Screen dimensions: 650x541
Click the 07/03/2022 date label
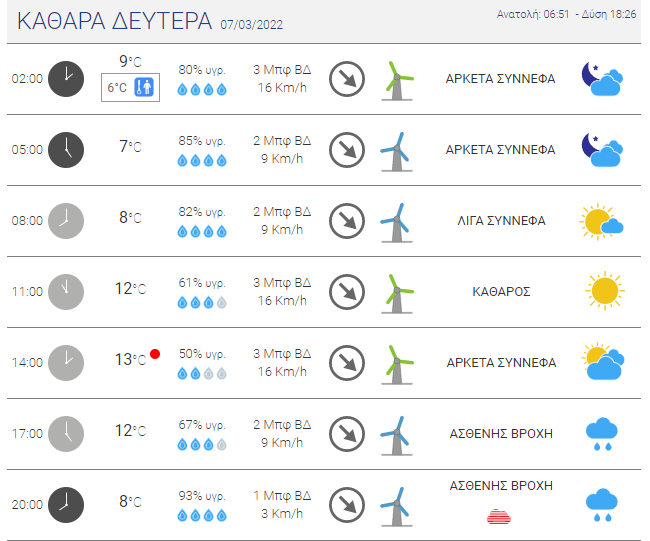pos(252,23)
